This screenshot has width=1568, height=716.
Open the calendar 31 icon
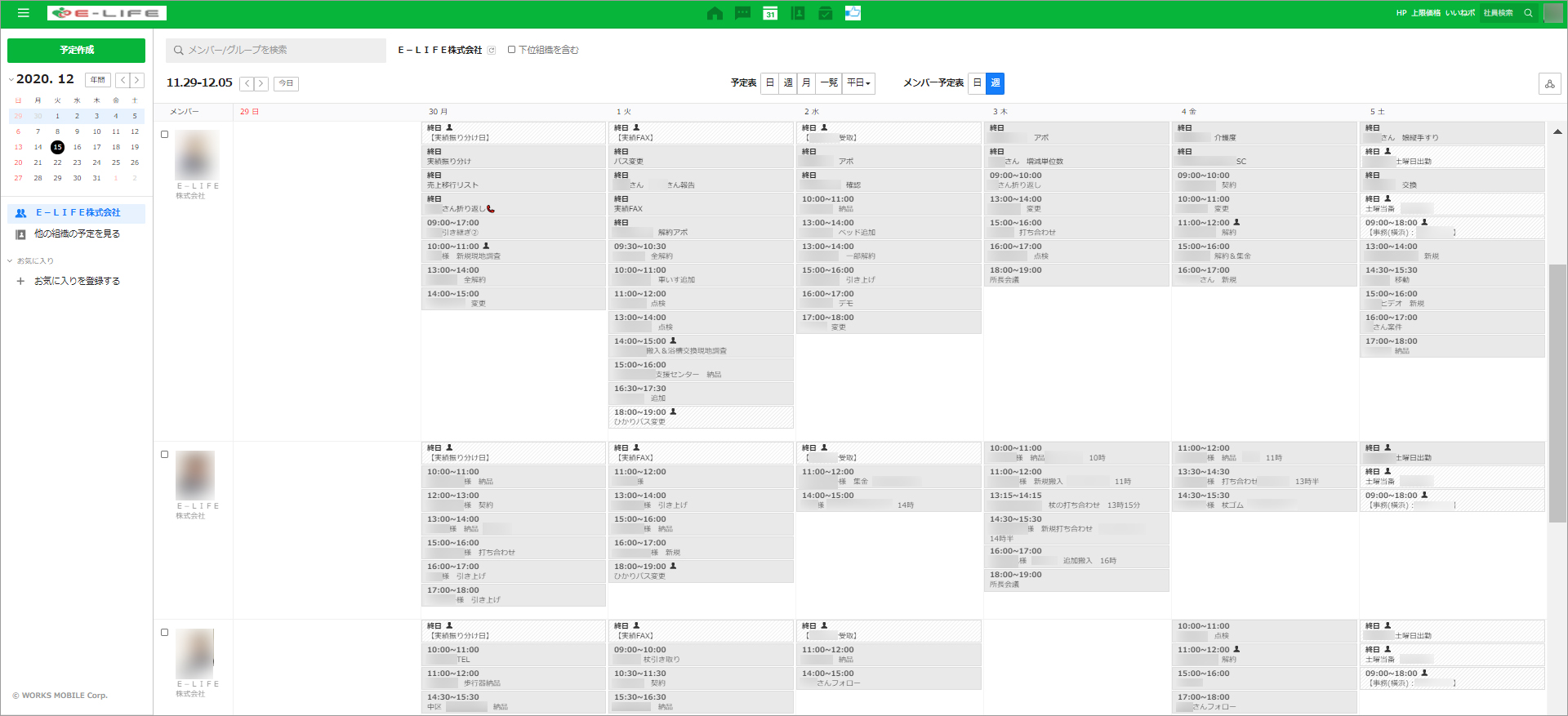click(770, 13)
